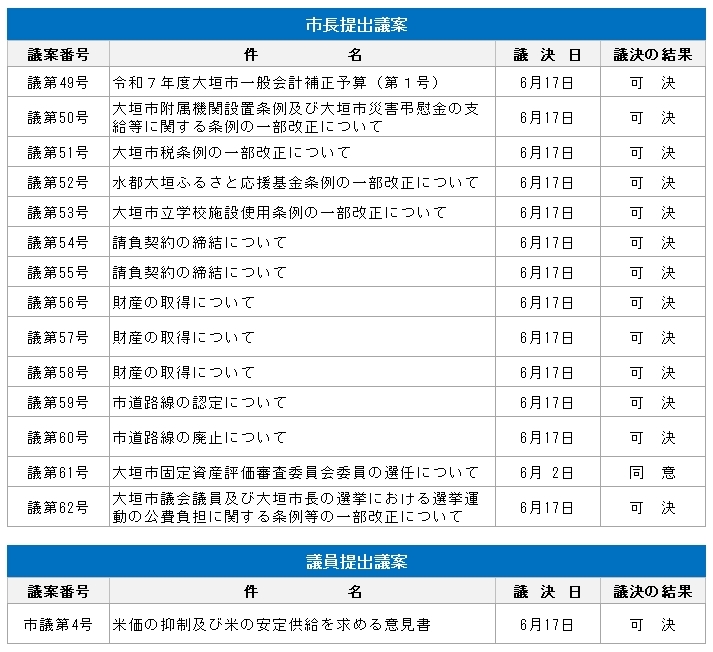Click 可決 in the 議第60号 row
Image resolution: width=713 pixels, height=652 pixels.
click(x=653, y=437)
